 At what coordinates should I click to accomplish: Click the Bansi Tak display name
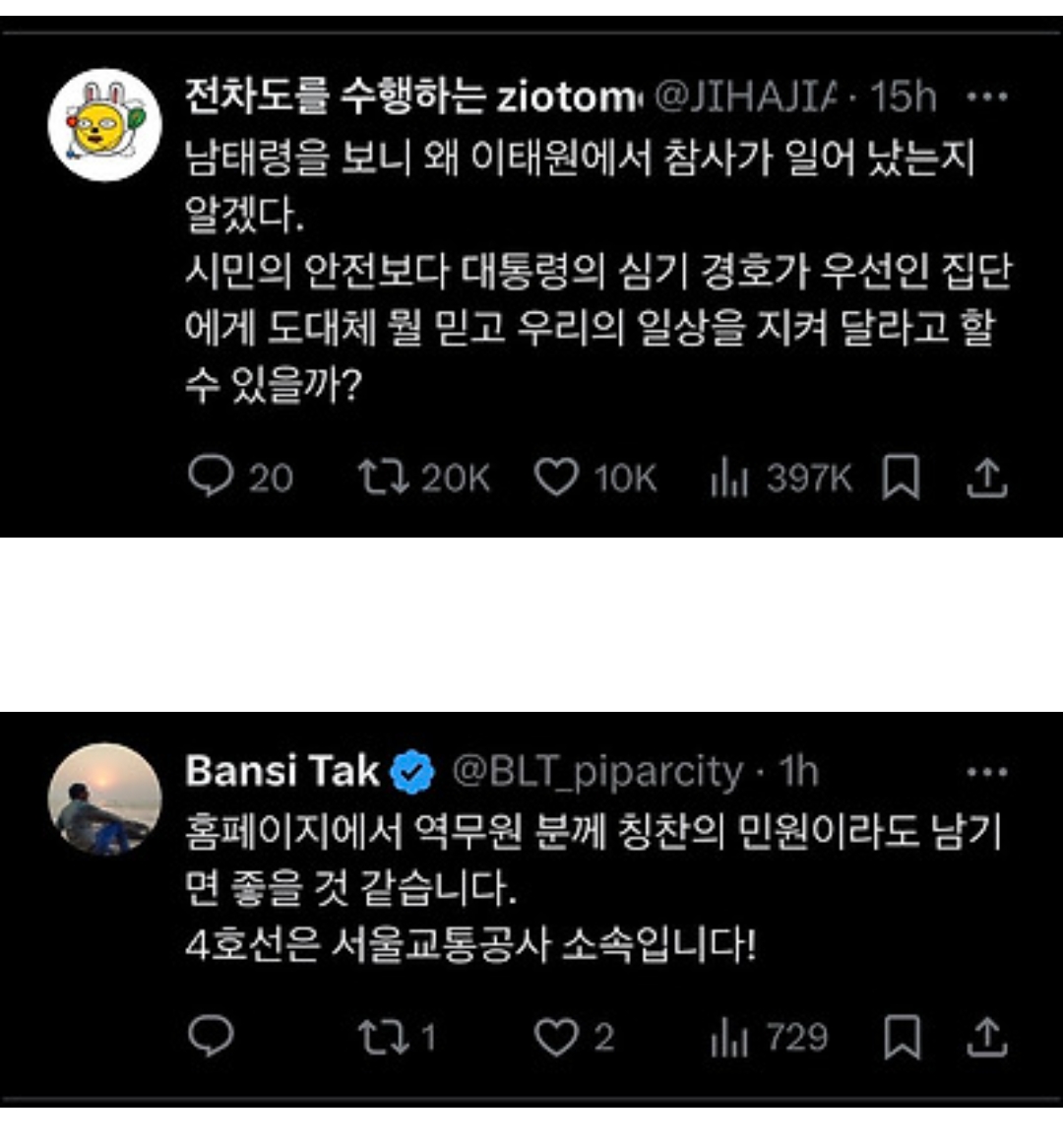(x=281, y=771)
